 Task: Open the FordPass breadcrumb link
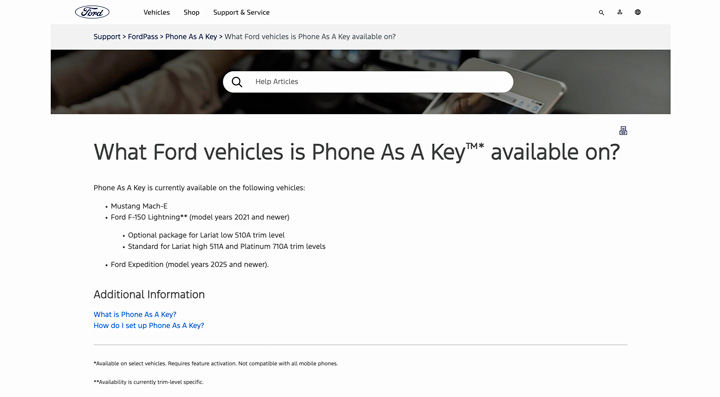click(143, 37)
